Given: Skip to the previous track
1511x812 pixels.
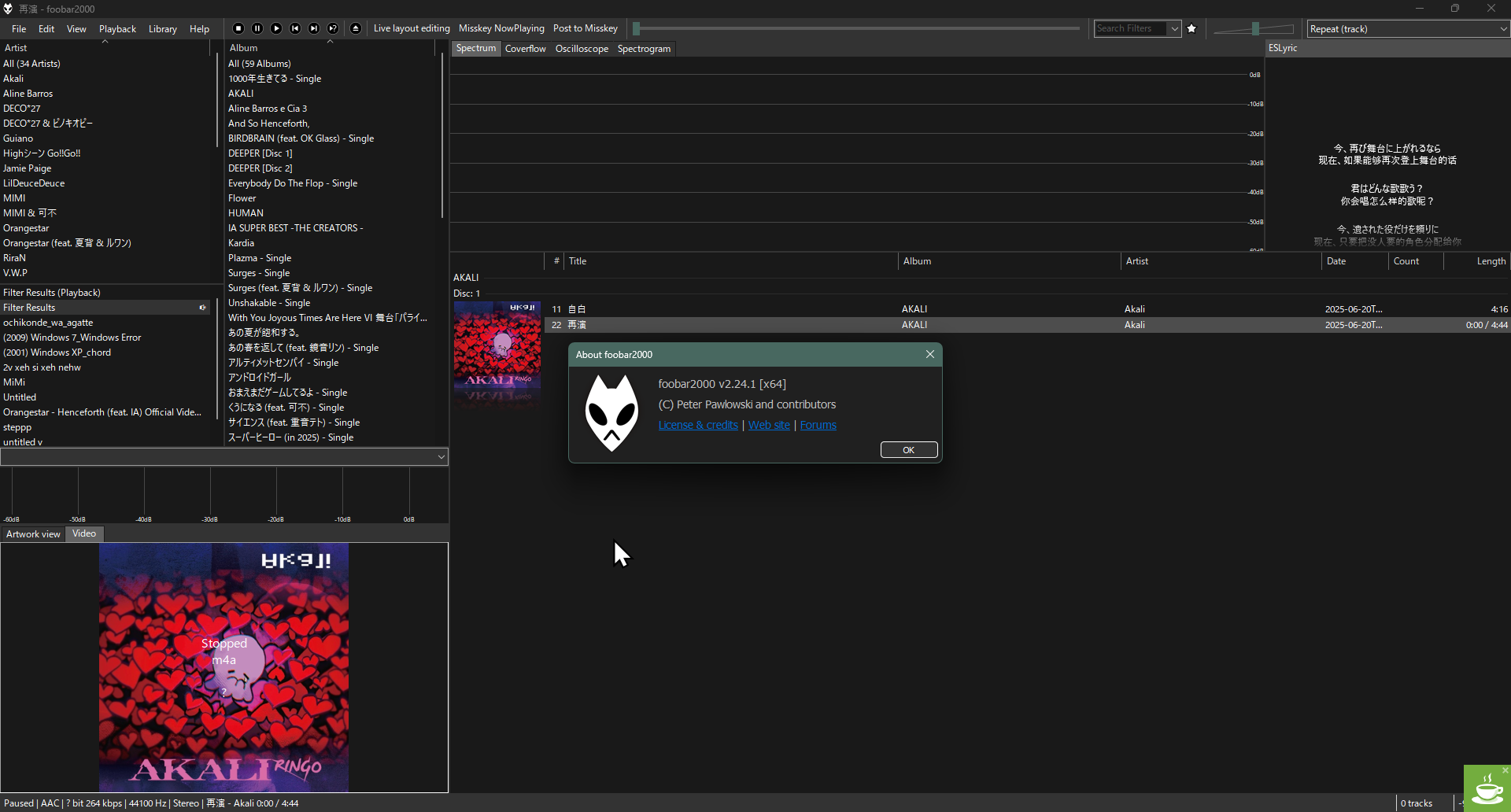Looking at the screenshot, I should coord(295,28).
